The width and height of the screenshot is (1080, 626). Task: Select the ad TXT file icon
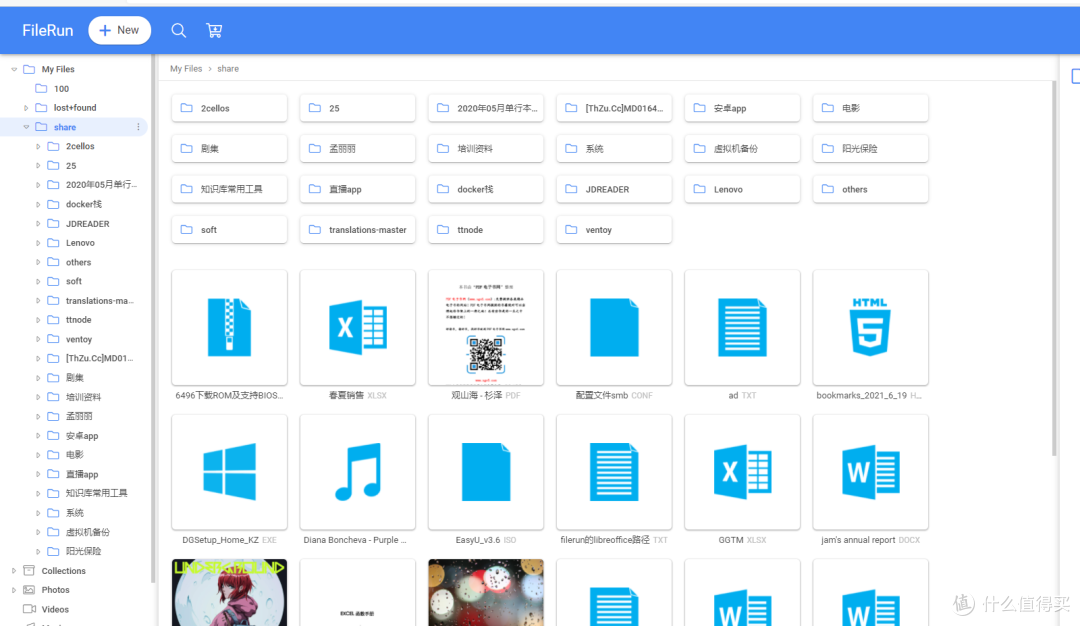[742, 327]
